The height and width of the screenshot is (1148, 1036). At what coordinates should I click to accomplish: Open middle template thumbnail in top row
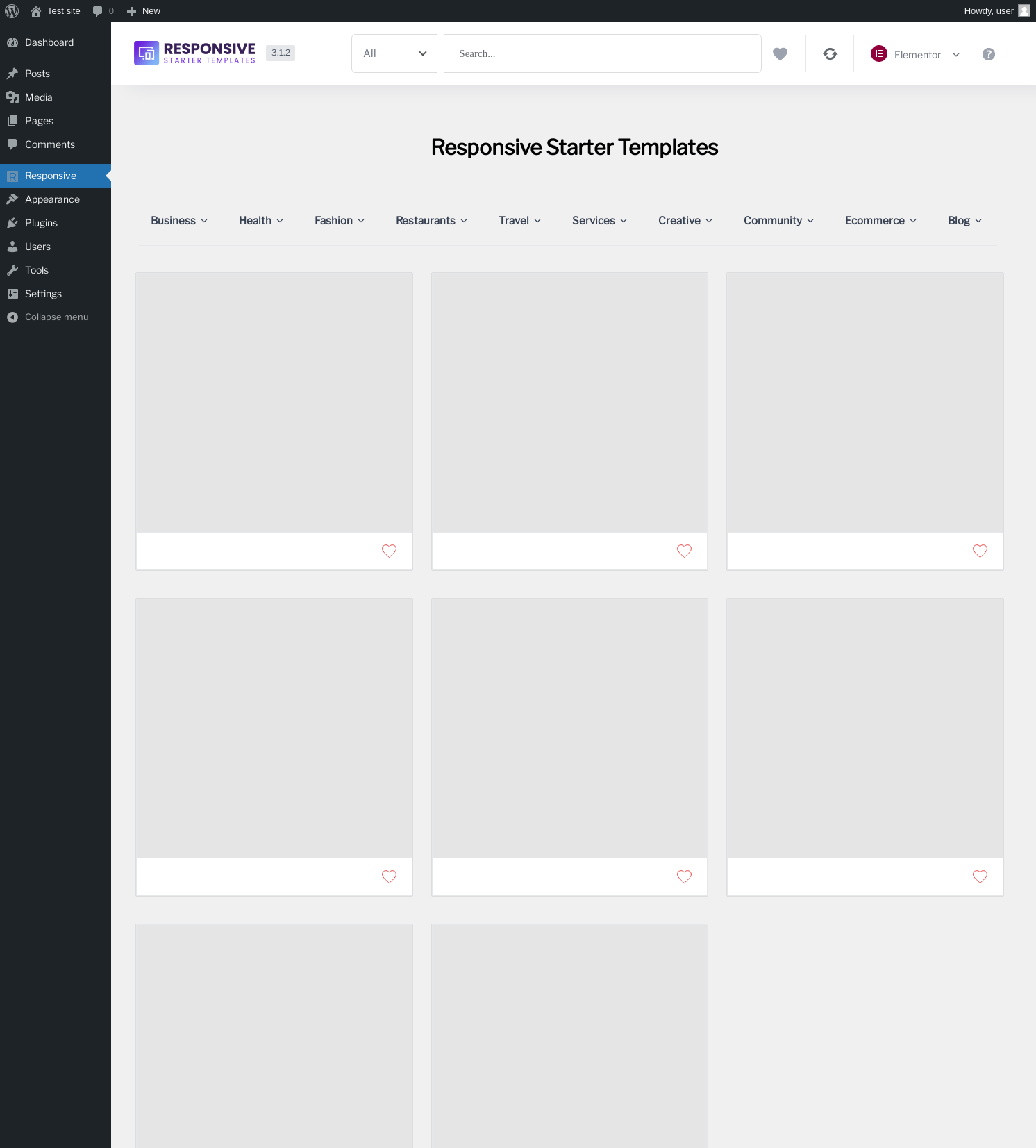point(569,403)
